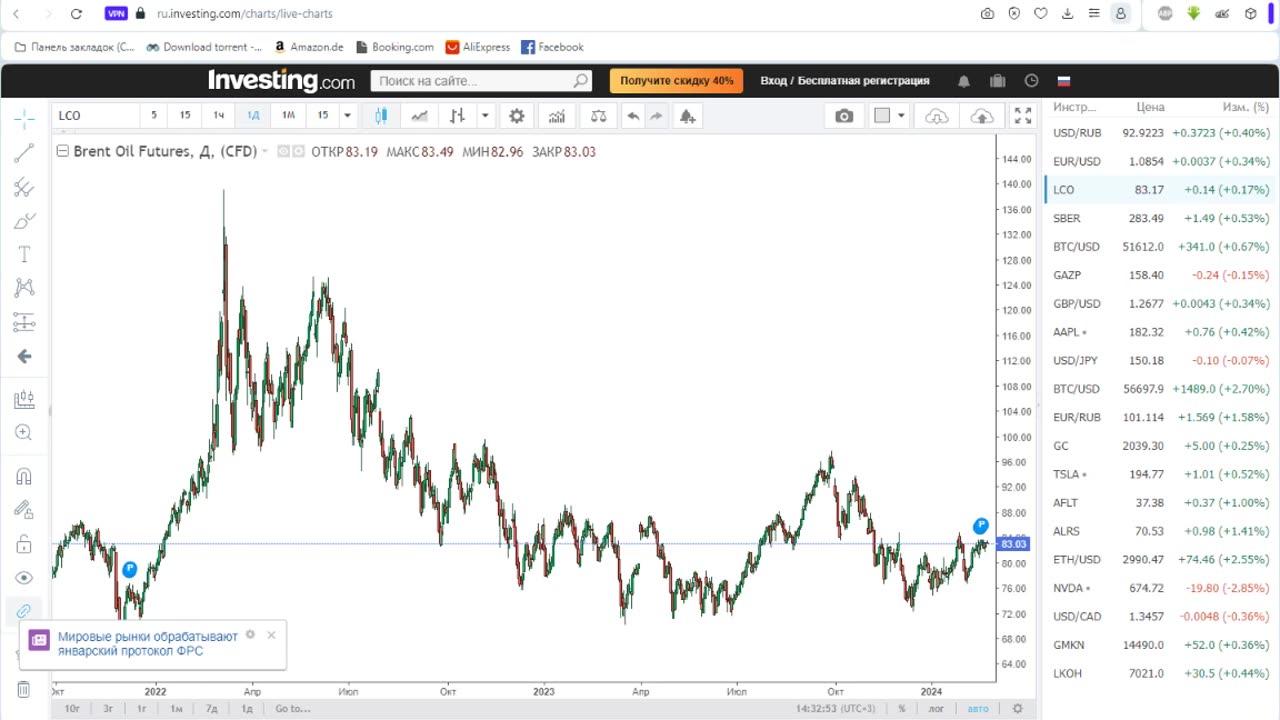Set the chart range to 7д
Viewport: 1280px width, 720px height.
(211, 709)
